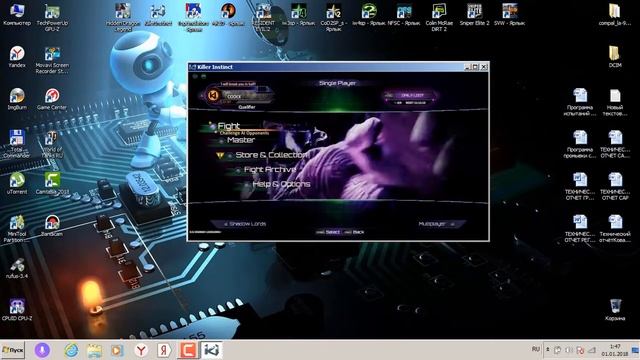Show hidden system tray icons
The height and width of the screenshot is (360, 640).
(548, 350)
